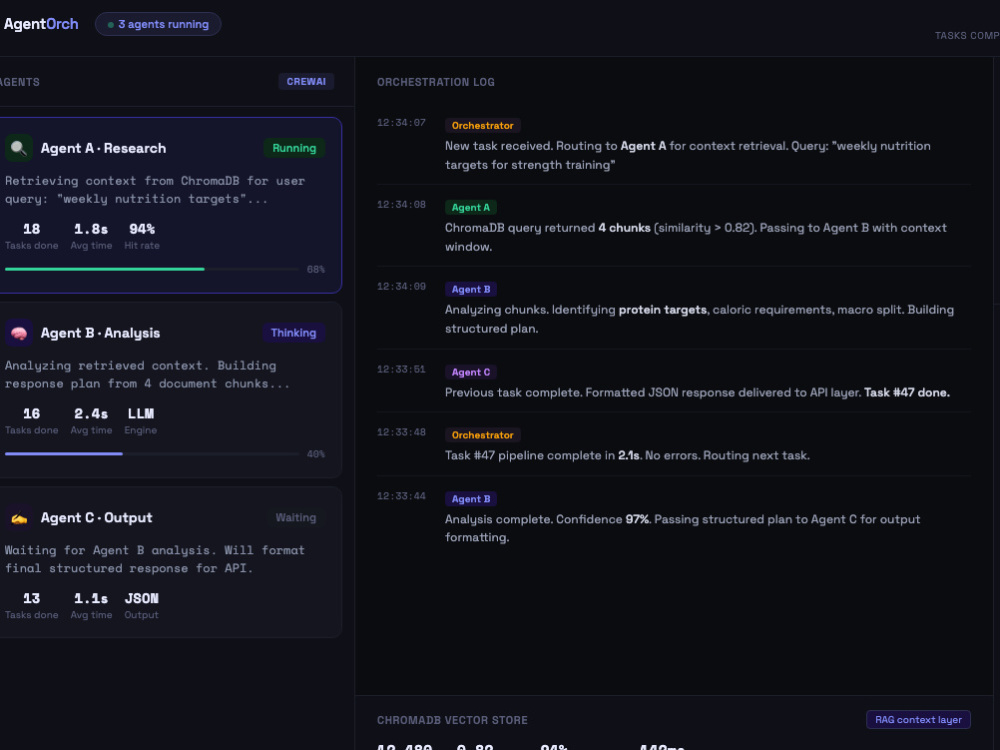Click Agent C's 'JSON Output' stat

[142, 606]
